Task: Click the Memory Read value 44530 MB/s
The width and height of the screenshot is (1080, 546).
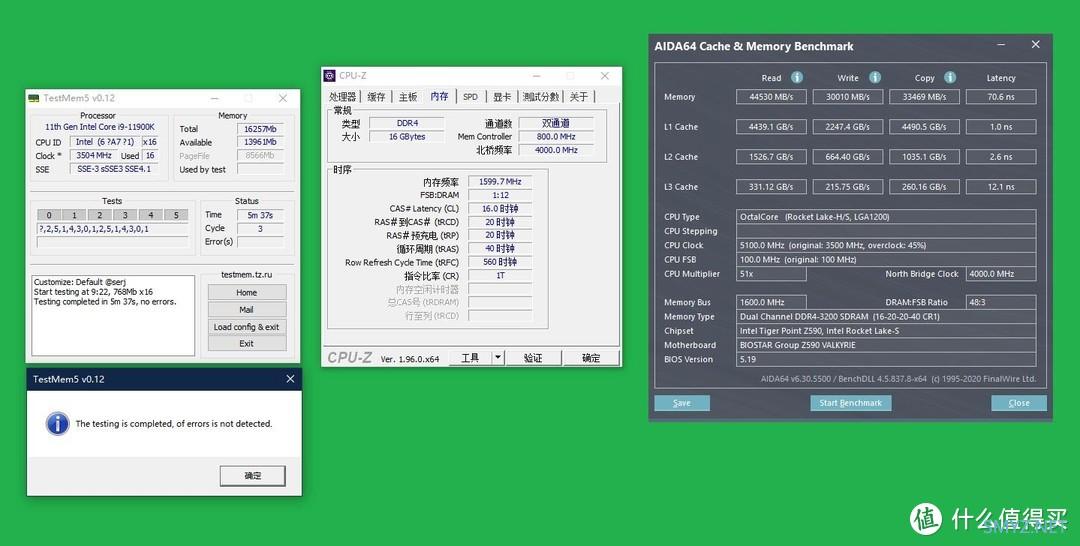Action: pyautogui.click(x=771, y=97)
